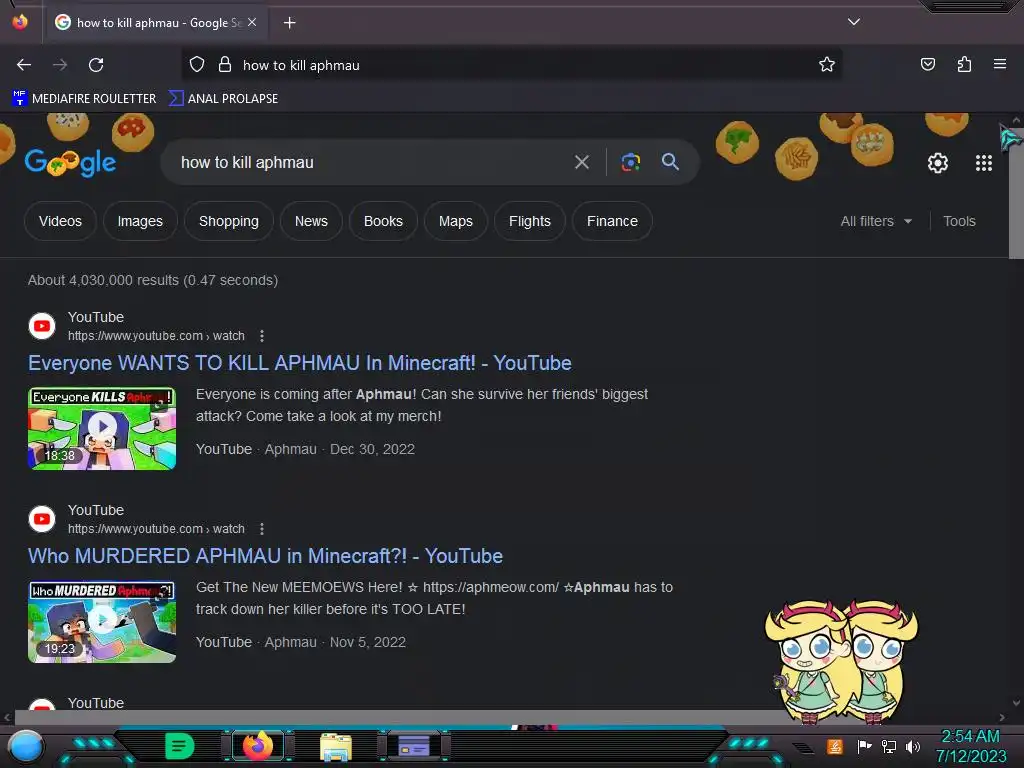The height and width of the screenshot is (768, 1024).
Task: Open more options for first result
Action: (262, 336)
